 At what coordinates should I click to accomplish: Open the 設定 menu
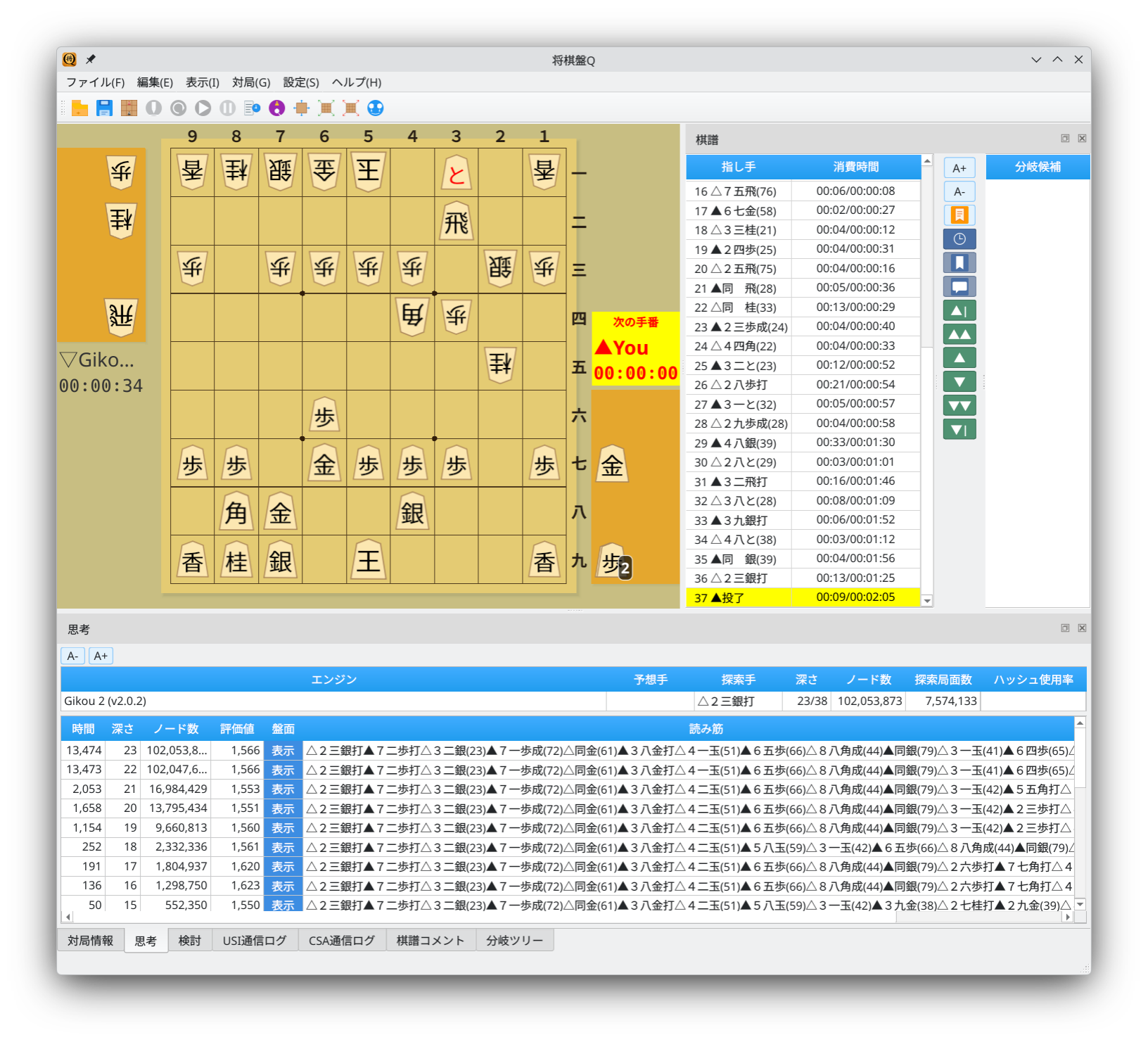[x=300, y=82]
